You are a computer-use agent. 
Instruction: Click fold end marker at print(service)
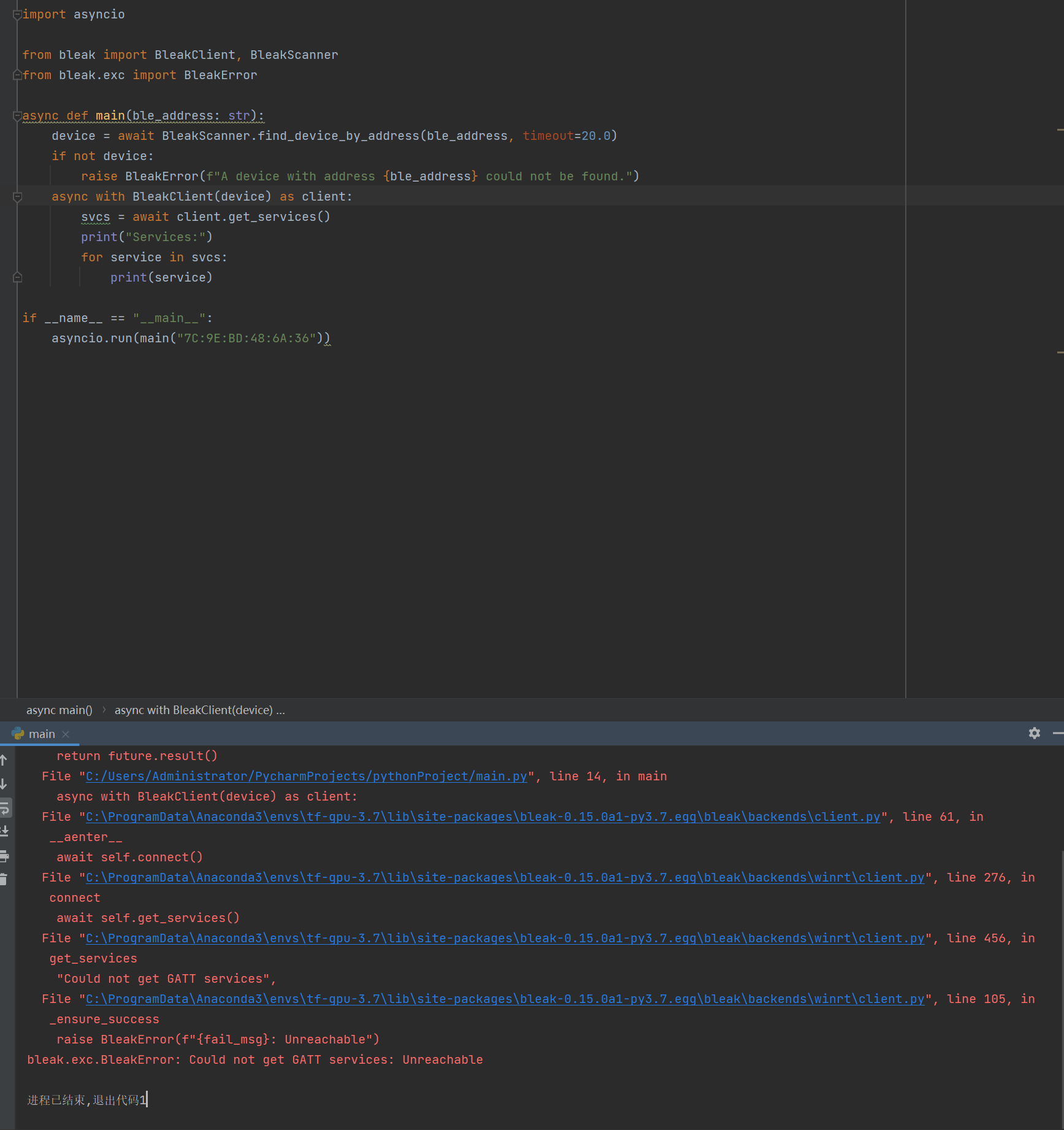(x=17, y=277)
